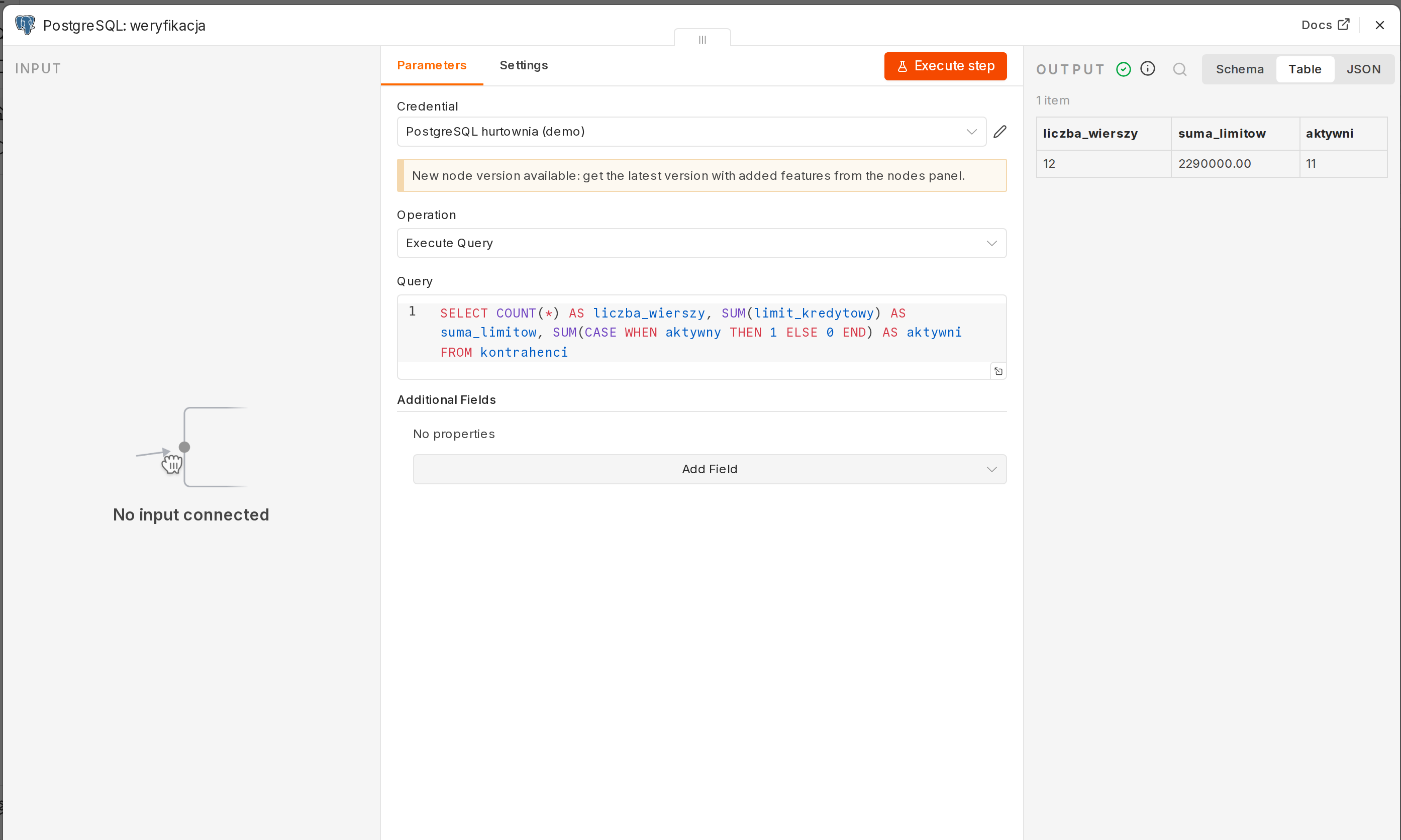The height and width of the screenshot is (840, 1401).
Task: Click the PostgreSQL: weryfikacja node title
Action: (x=124, y=26)
